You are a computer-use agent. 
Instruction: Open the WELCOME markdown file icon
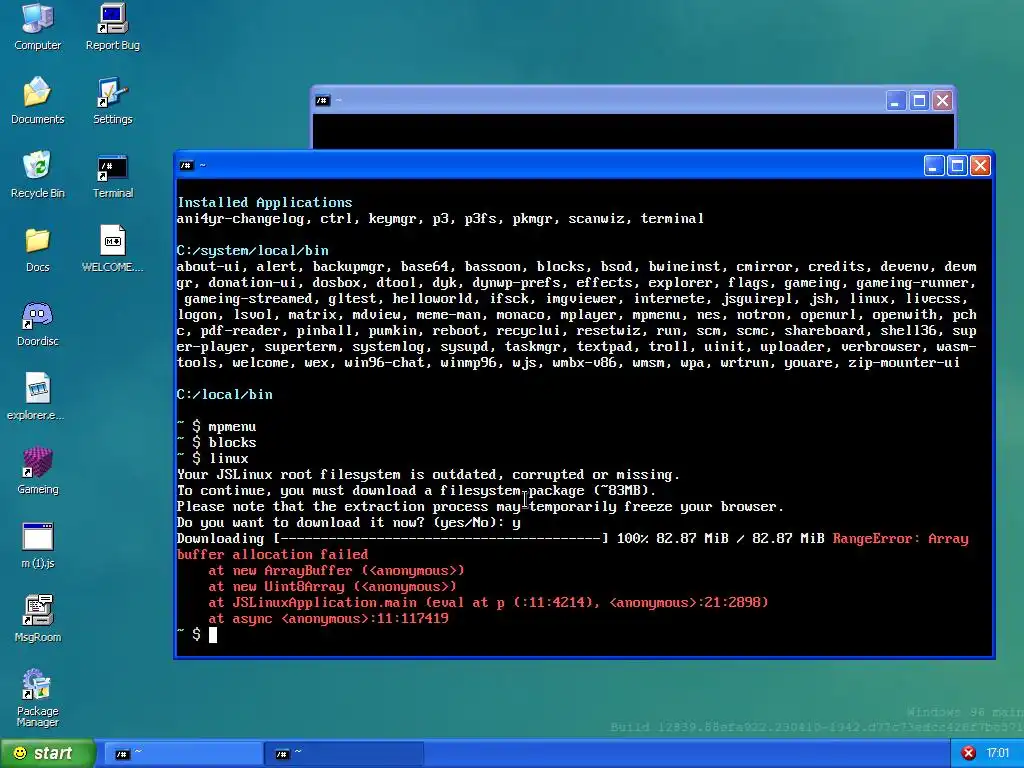(112, 248)
